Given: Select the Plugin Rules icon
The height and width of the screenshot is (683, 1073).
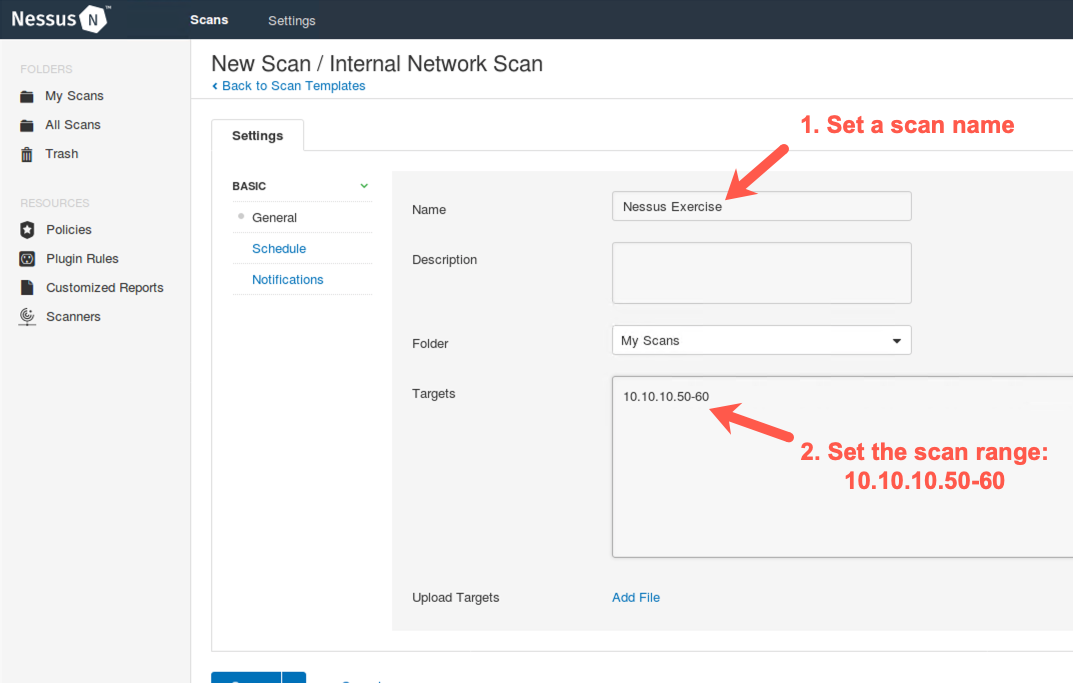Looking at the screenshot, I should (x=27, y=259).
